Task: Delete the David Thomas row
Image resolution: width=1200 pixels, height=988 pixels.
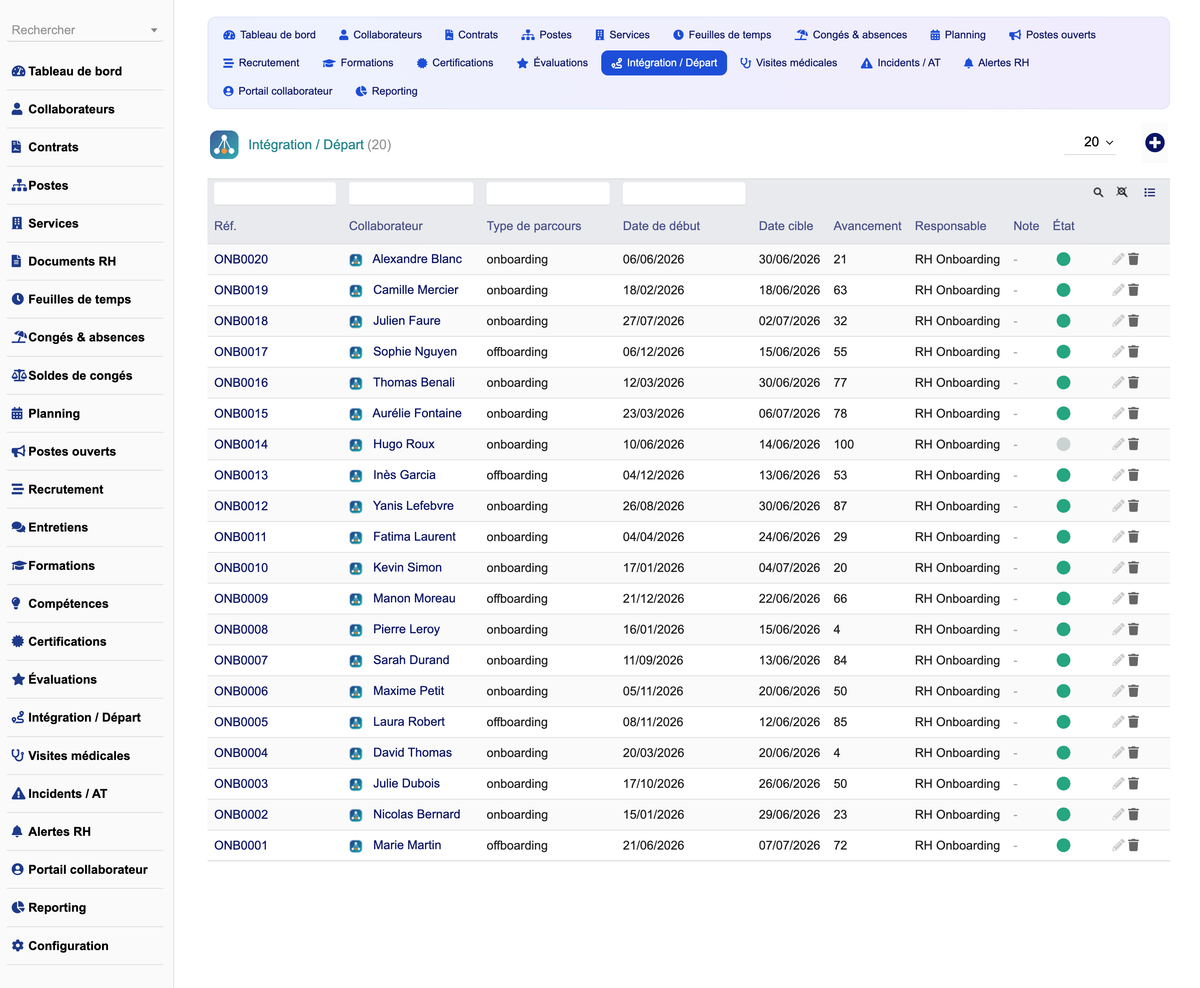Action: 1134,753
